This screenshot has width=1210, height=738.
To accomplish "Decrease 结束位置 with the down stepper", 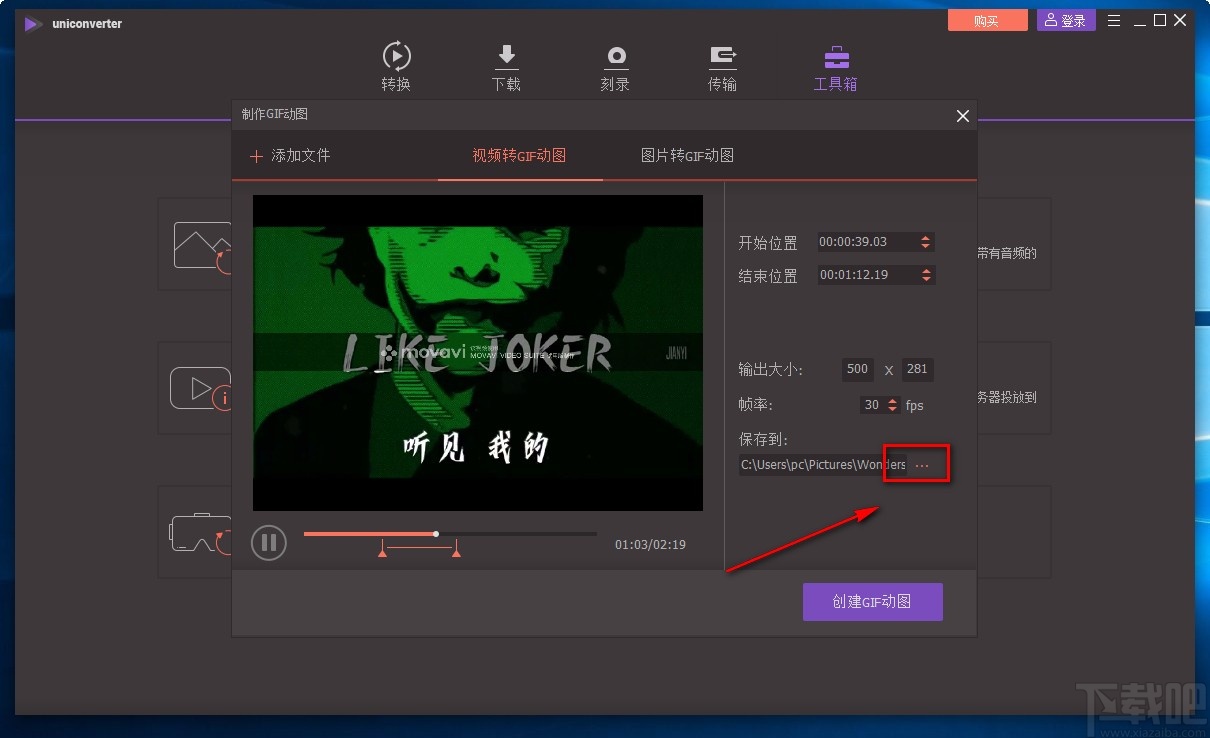I will pyautogui.click(x=926, y=280).
